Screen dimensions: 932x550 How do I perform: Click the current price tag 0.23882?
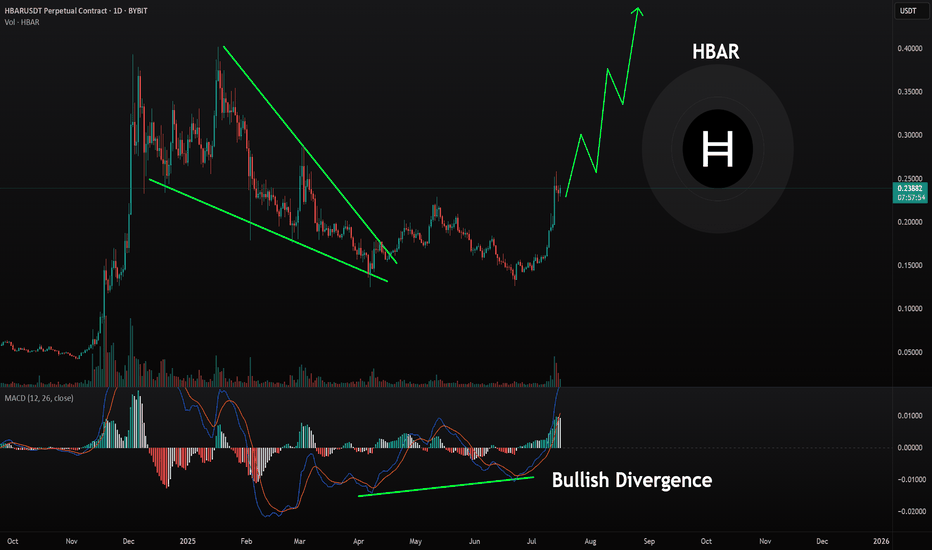[x=910, y=188]
